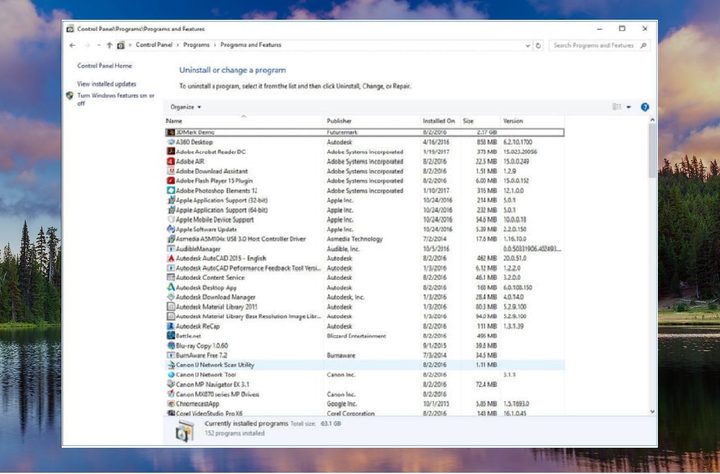The height and width of the screenshot is (474, 720).
Task: Click the Adobe Flash Player 15 Plugin icon
Action: pyautogui.click(x=171, y=181)
